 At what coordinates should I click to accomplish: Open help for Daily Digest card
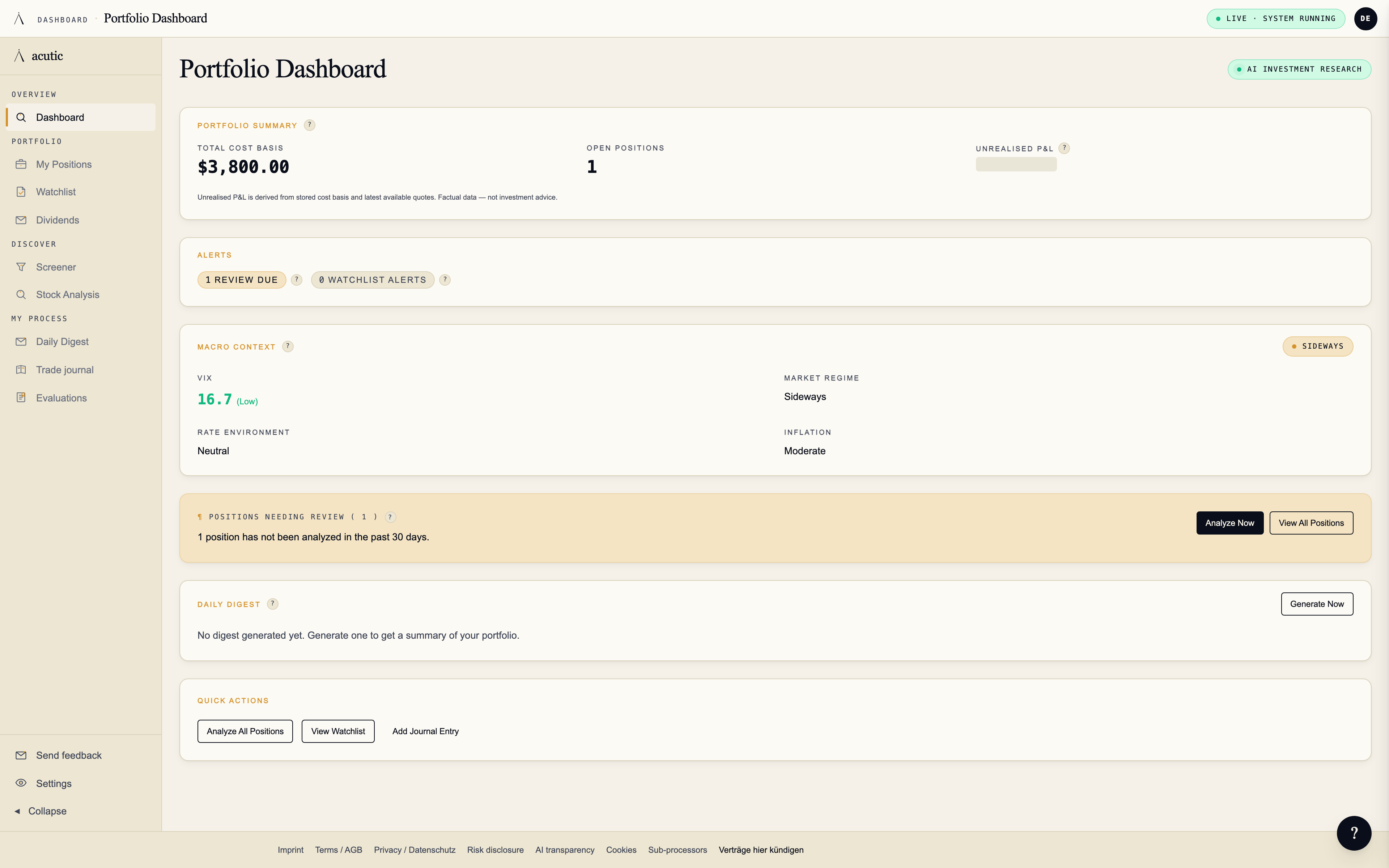click(273, 604)
